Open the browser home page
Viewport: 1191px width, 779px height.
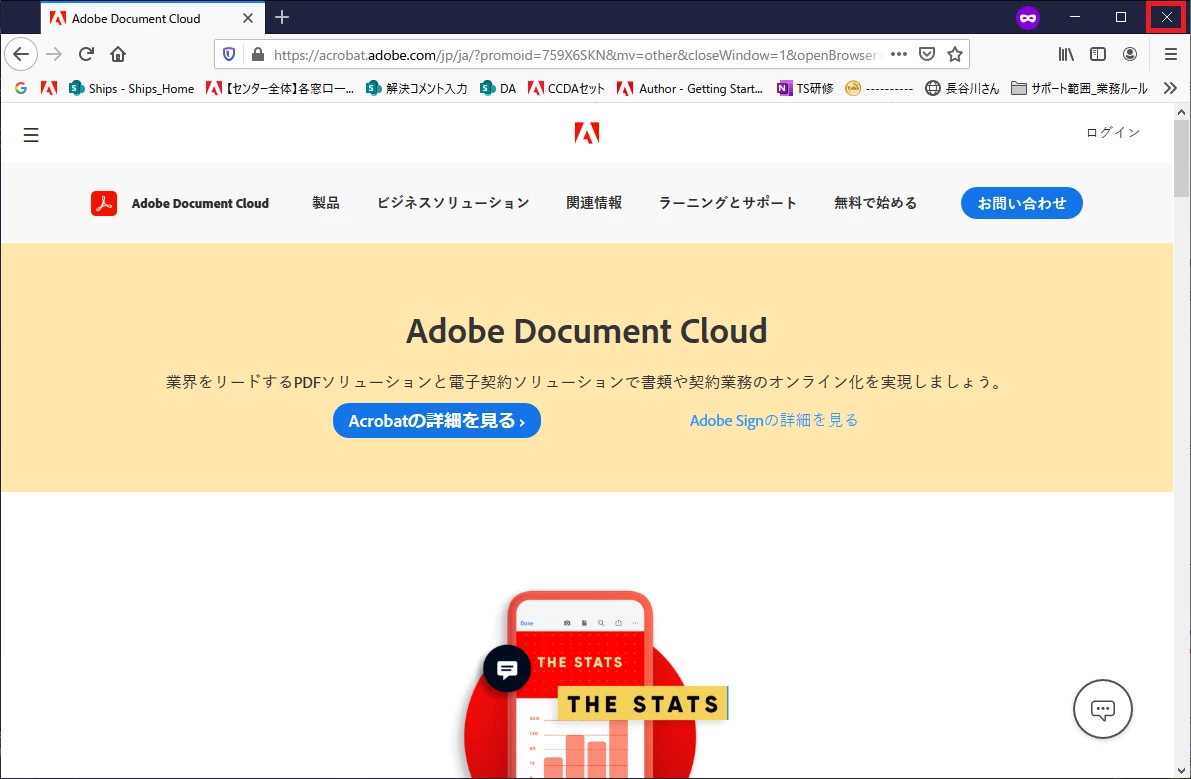tap(118, 54)
